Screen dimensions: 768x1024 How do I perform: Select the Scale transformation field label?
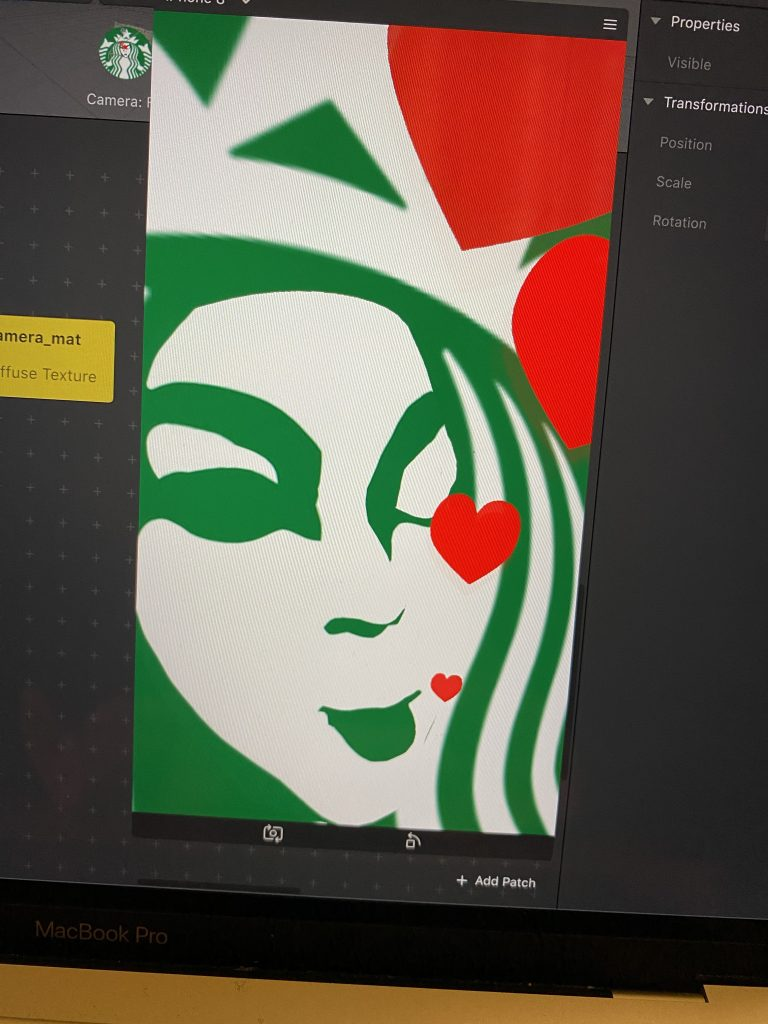tap(673, 182)
